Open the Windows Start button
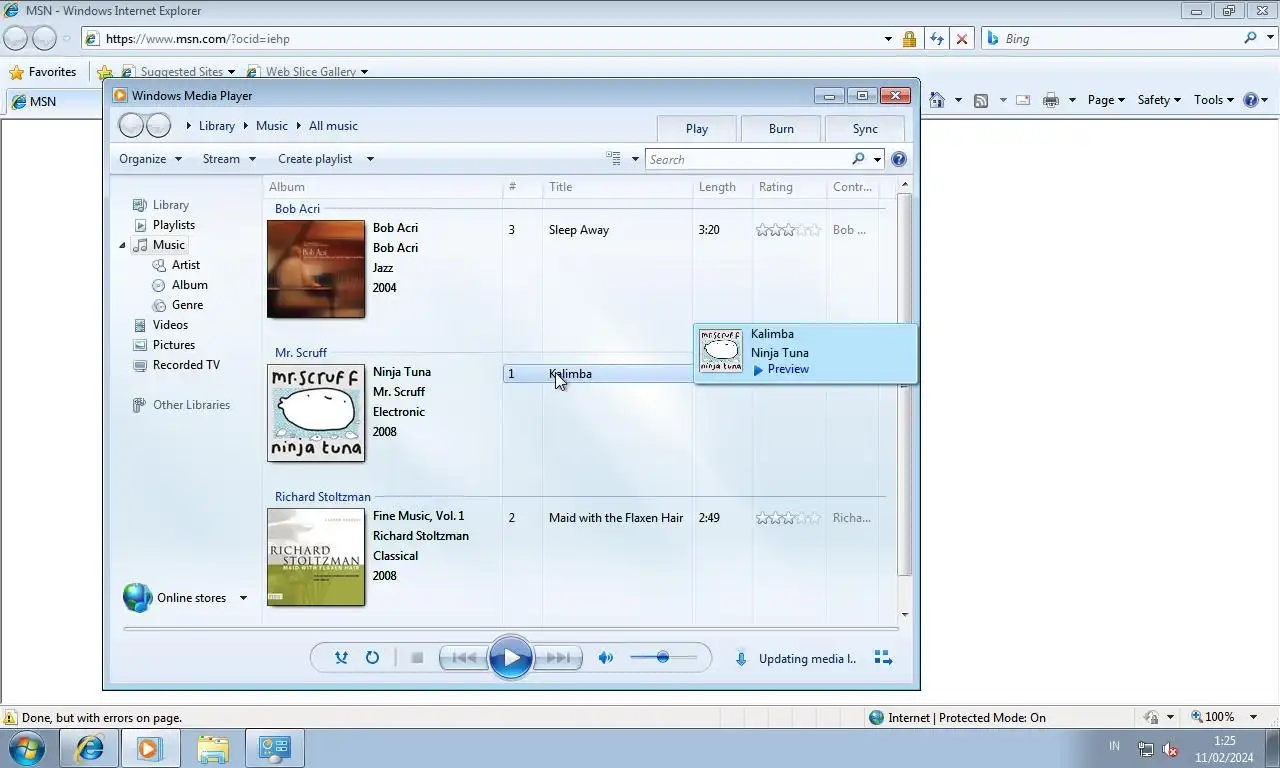This screenshot has width=1280, height=768. pyautogui.click(x=26, y=748)
